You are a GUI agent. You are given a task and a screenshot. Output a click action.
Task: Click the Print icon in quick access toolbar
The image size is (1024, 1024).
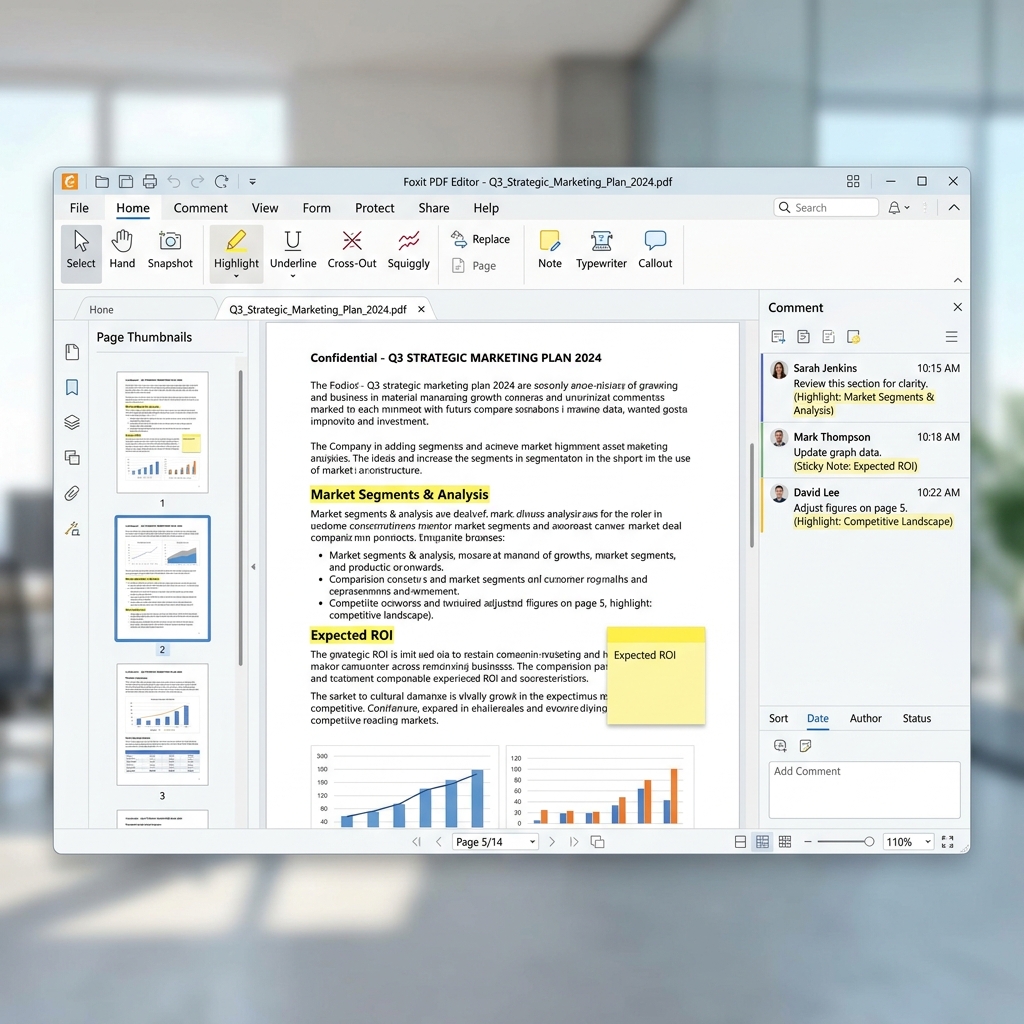150,182
